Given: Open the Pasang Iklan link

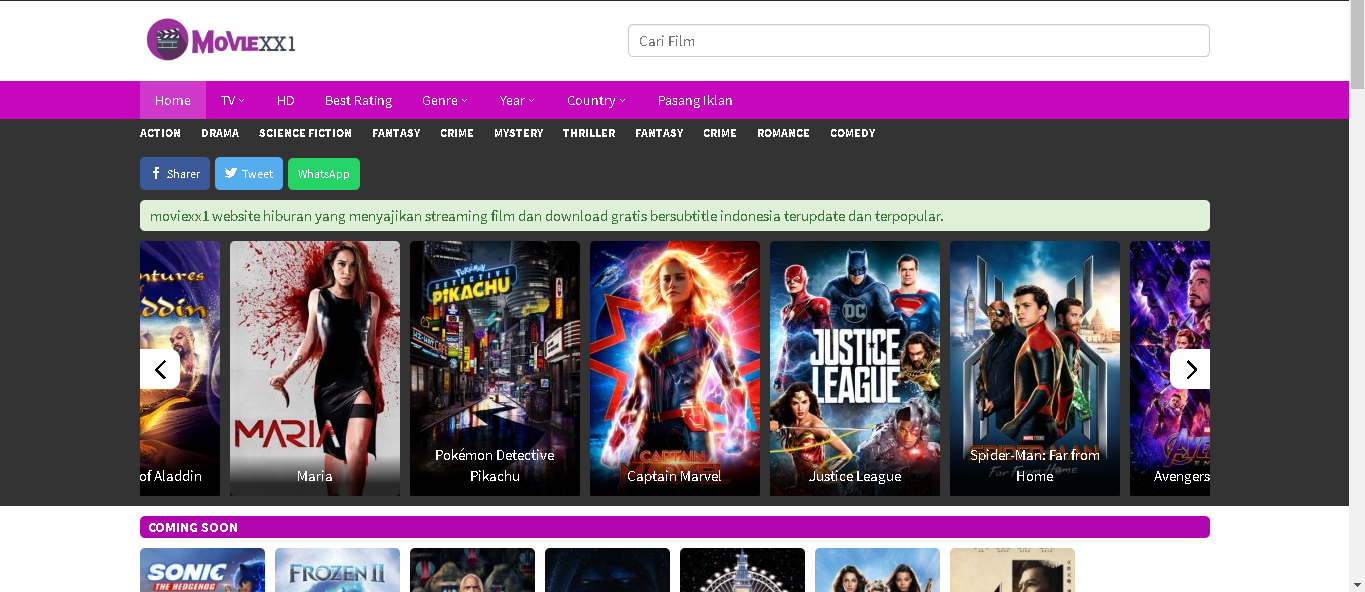Looking at the screenshot, I should [695, 100].
